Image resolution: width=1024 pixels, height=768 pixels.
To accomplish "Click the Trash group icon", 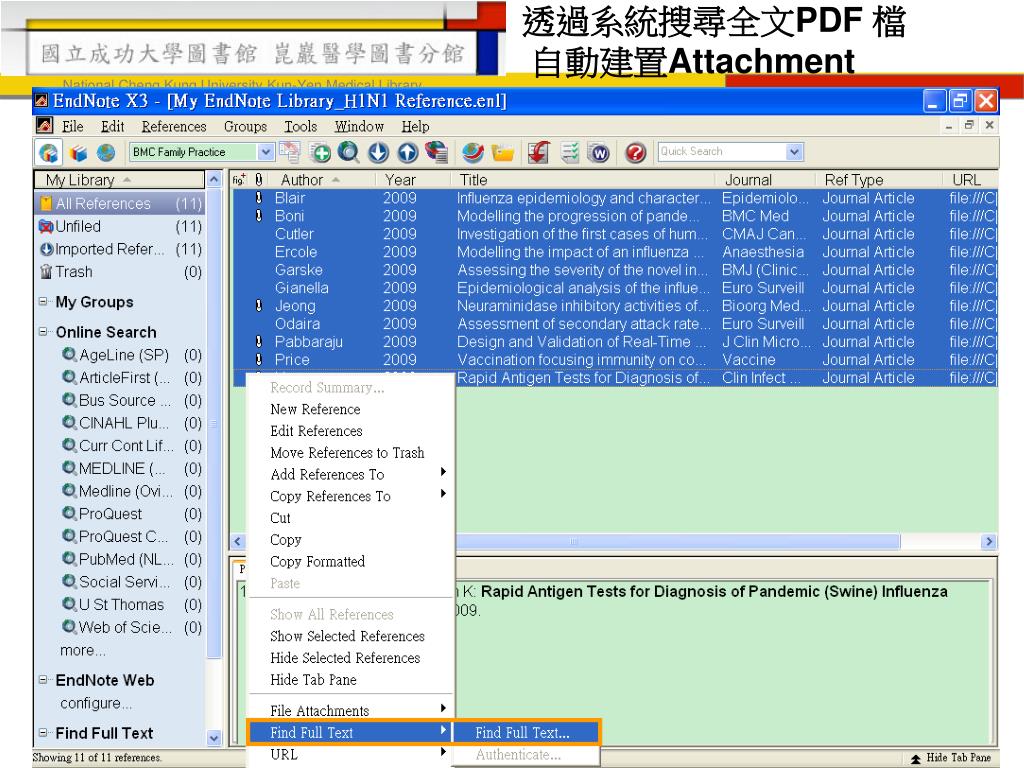I will point(46,272).
